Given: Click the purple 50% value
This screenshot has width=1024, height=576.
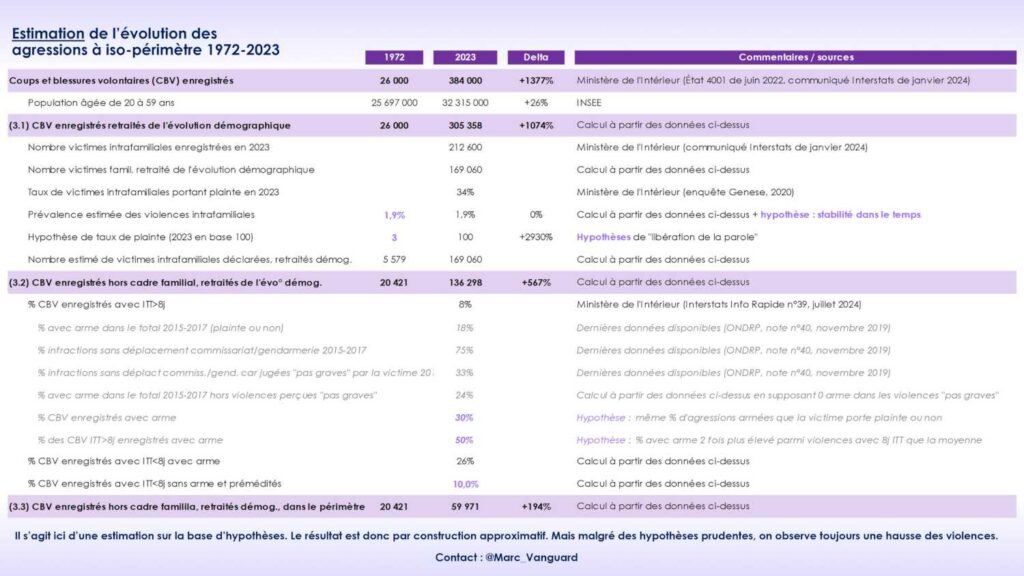Looking at the screenshot, I should click(464, 440).
